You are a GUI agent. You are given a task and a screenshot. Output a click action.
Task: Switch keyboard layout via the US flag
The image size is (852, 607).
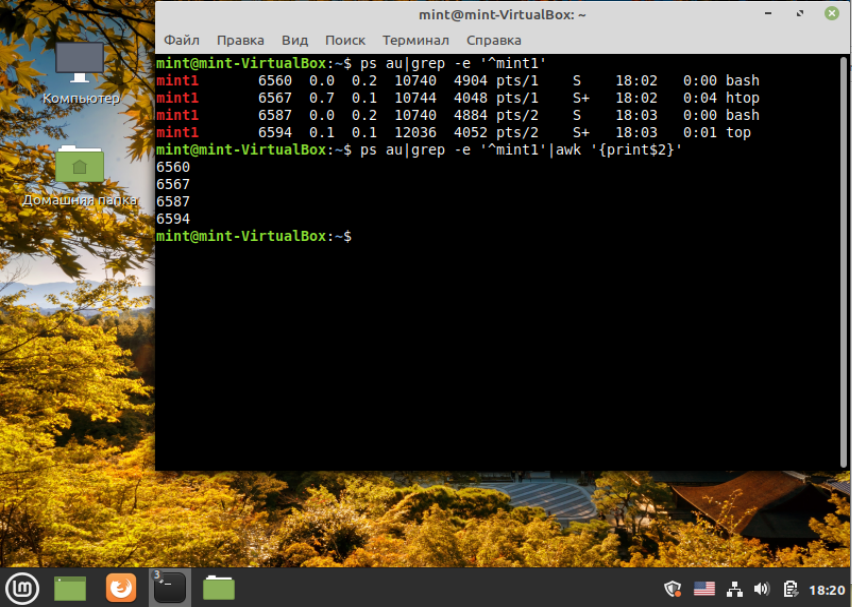tap(704, 589)
